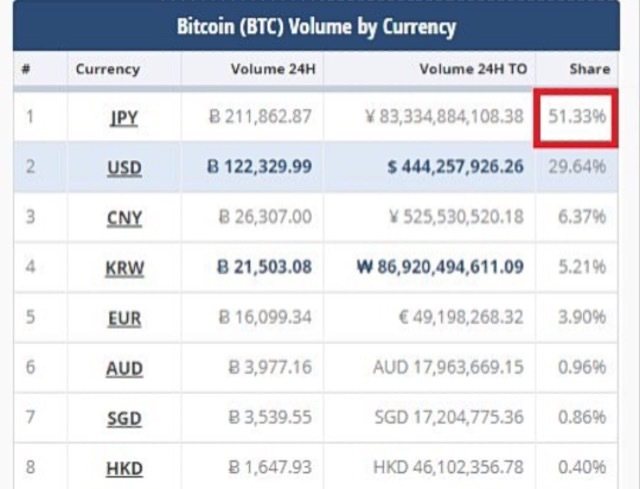This screenshot has height=489, width=640.
Task: Open the SGD currency link
Action: (123, 417)
